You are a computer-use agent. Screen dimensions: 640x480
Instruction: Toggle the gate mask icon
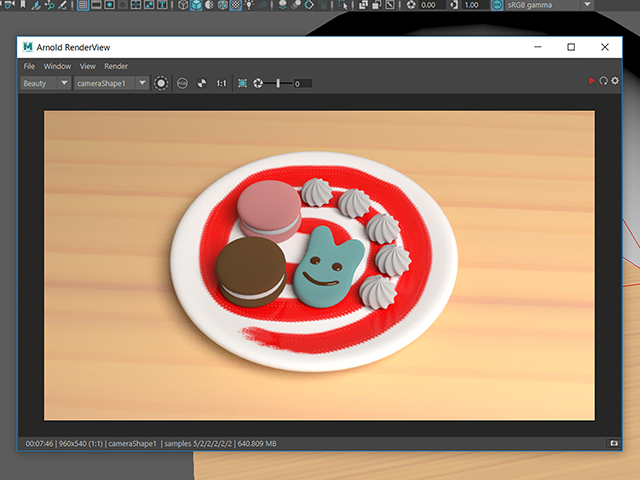(122, 5)
